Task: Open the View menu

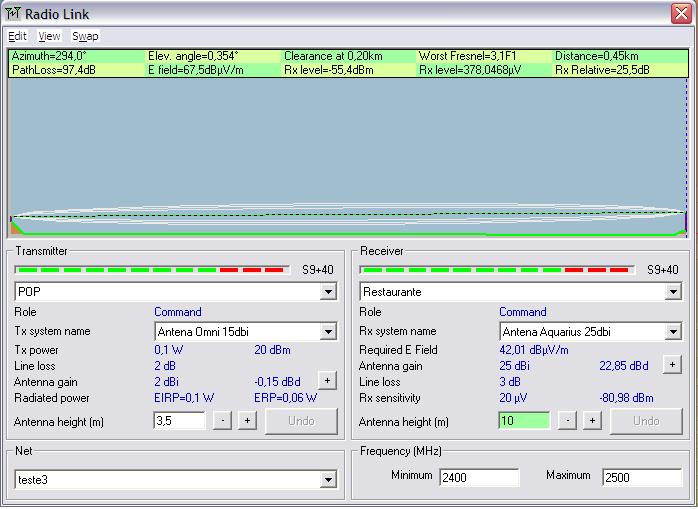Action: 49,36
